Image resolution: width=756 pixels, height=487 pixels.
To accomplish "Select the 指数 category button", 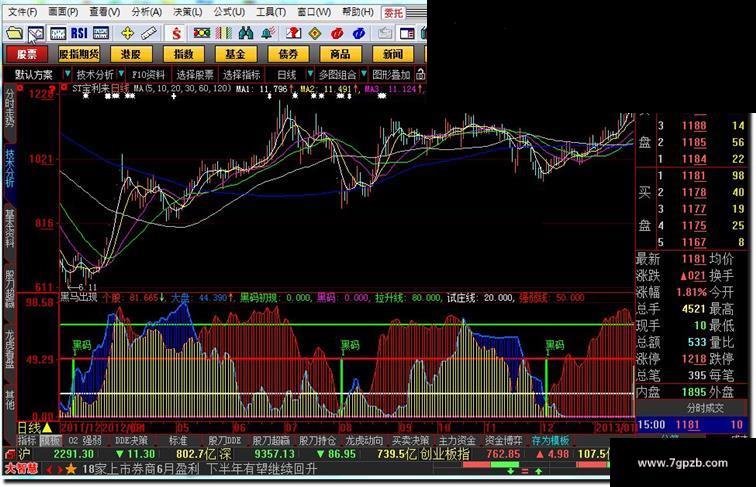I will 184,54.
